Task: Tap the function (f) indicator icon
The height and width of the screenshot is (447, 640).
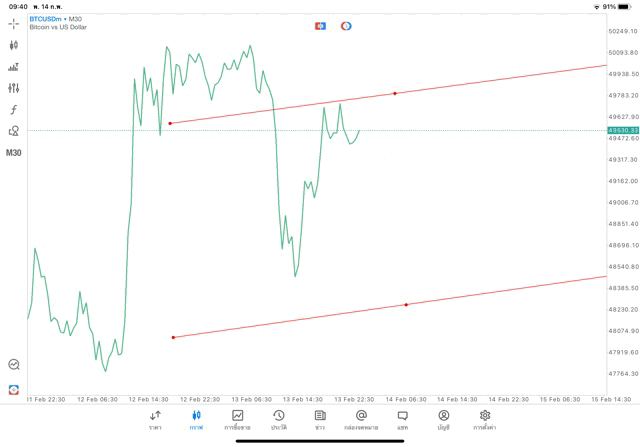Action: pos(14,109)
